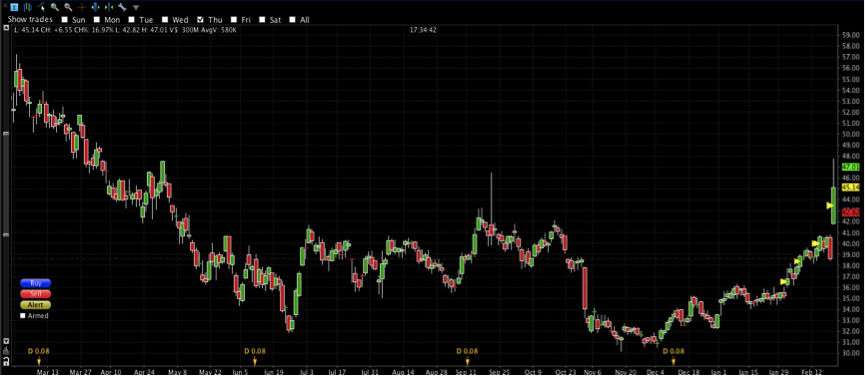This screenshot has width=865, height=376.
Task: Enable Mon trades checkbox
Action: 97,20
